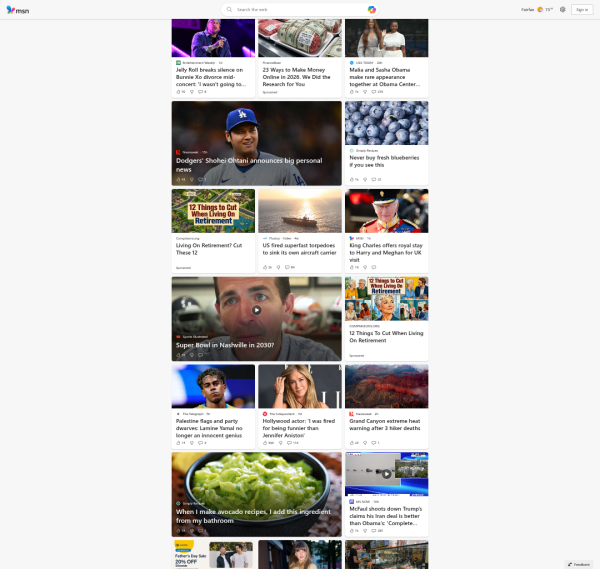Open the guacamole bowl image
This screenshot has height=569, width=600.
tap(256, 494)
